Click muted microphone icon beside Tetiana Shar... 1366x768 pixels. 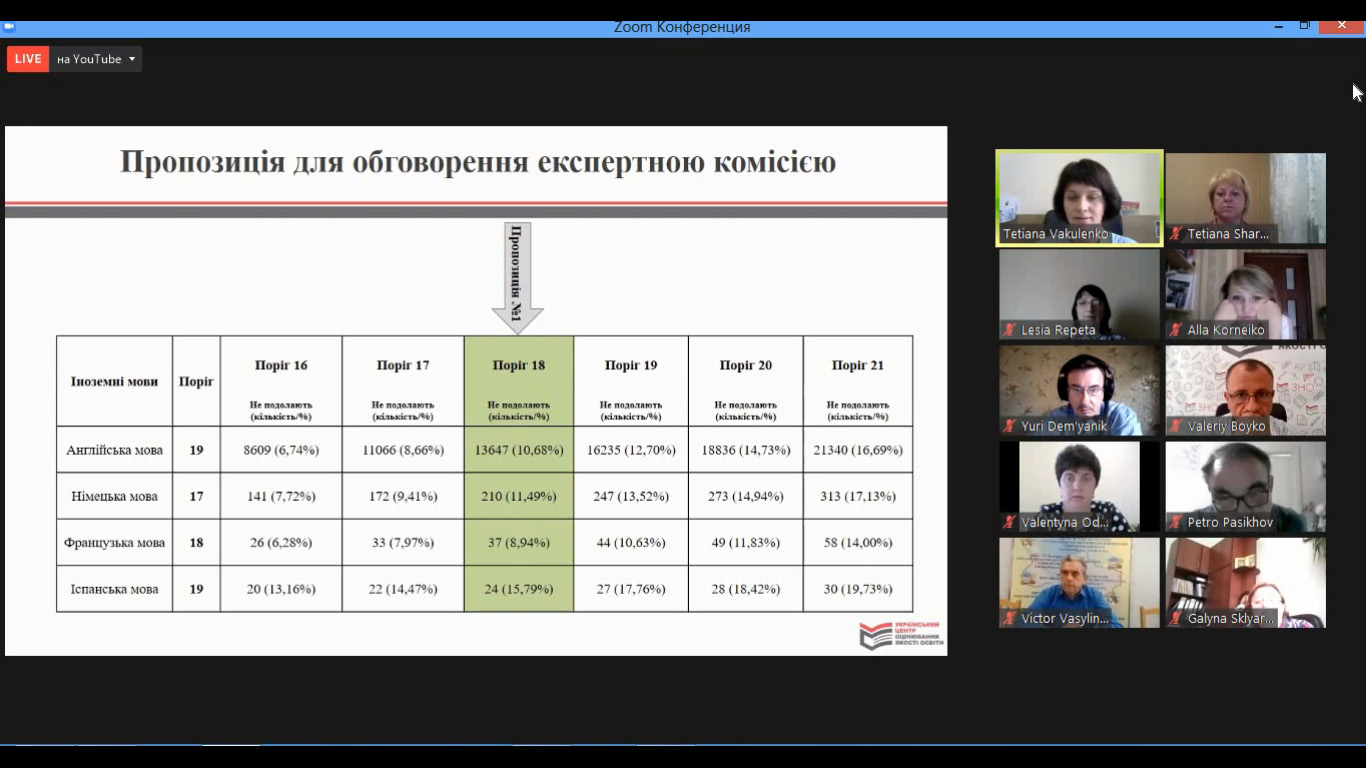click(x=1176, y=234)
